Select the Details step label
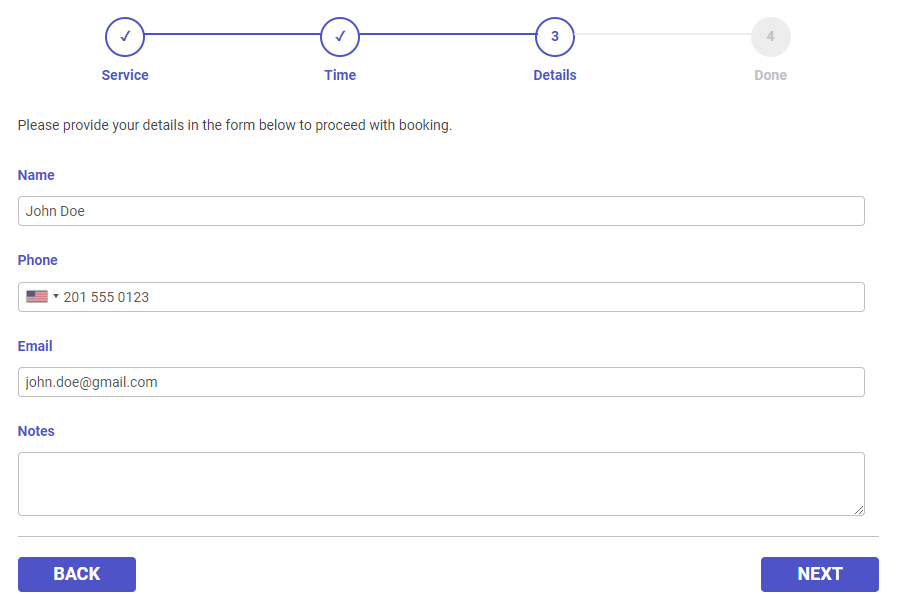Screen dimensions: 901x610 click(x=555, y=75)
